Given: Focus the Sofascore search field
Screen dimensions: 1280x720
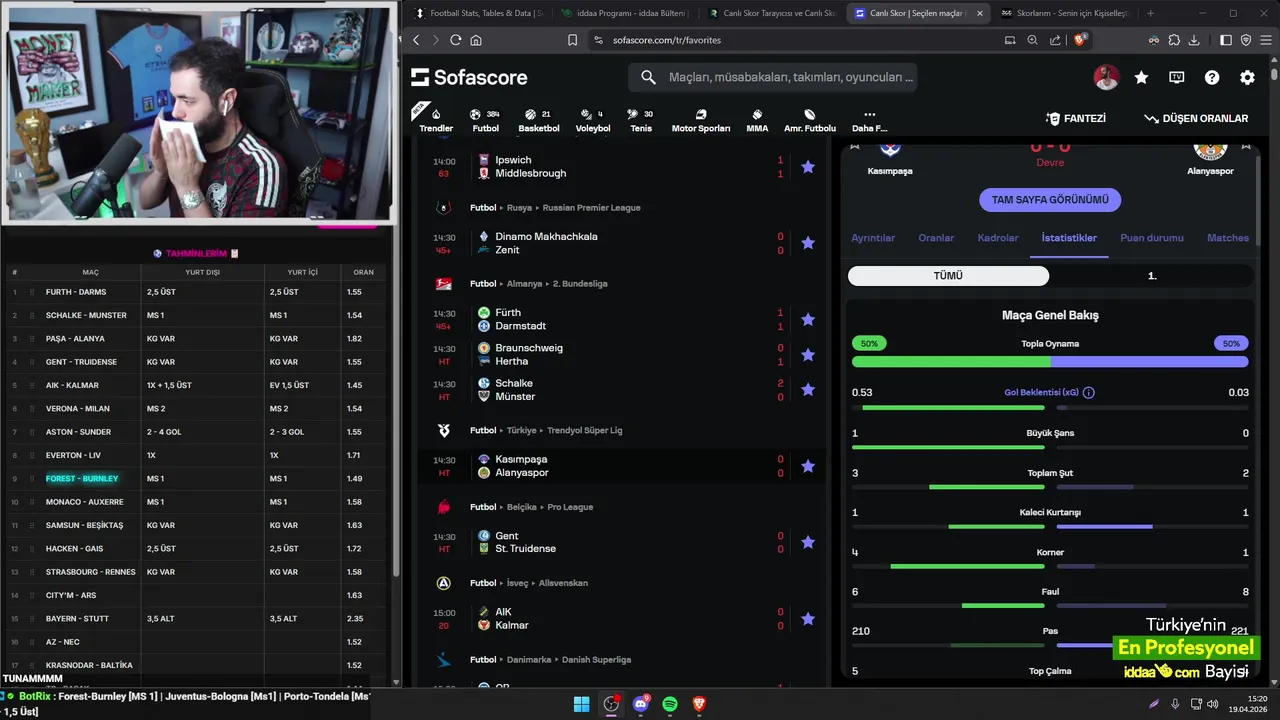Looking at the screenshot, I should point(772,77).
